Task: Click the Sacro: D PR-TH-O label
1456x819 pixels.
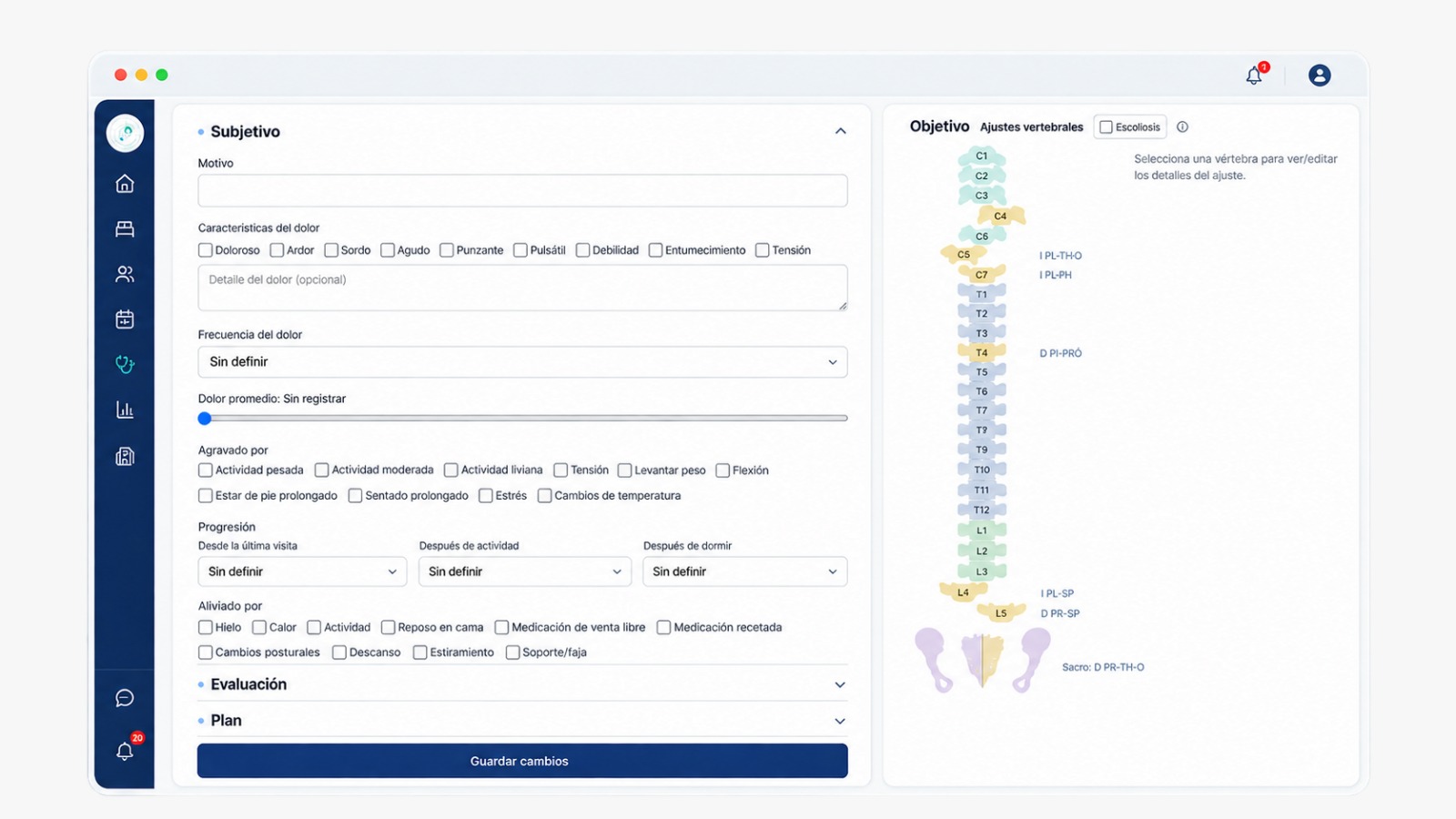Action: 1103,668
